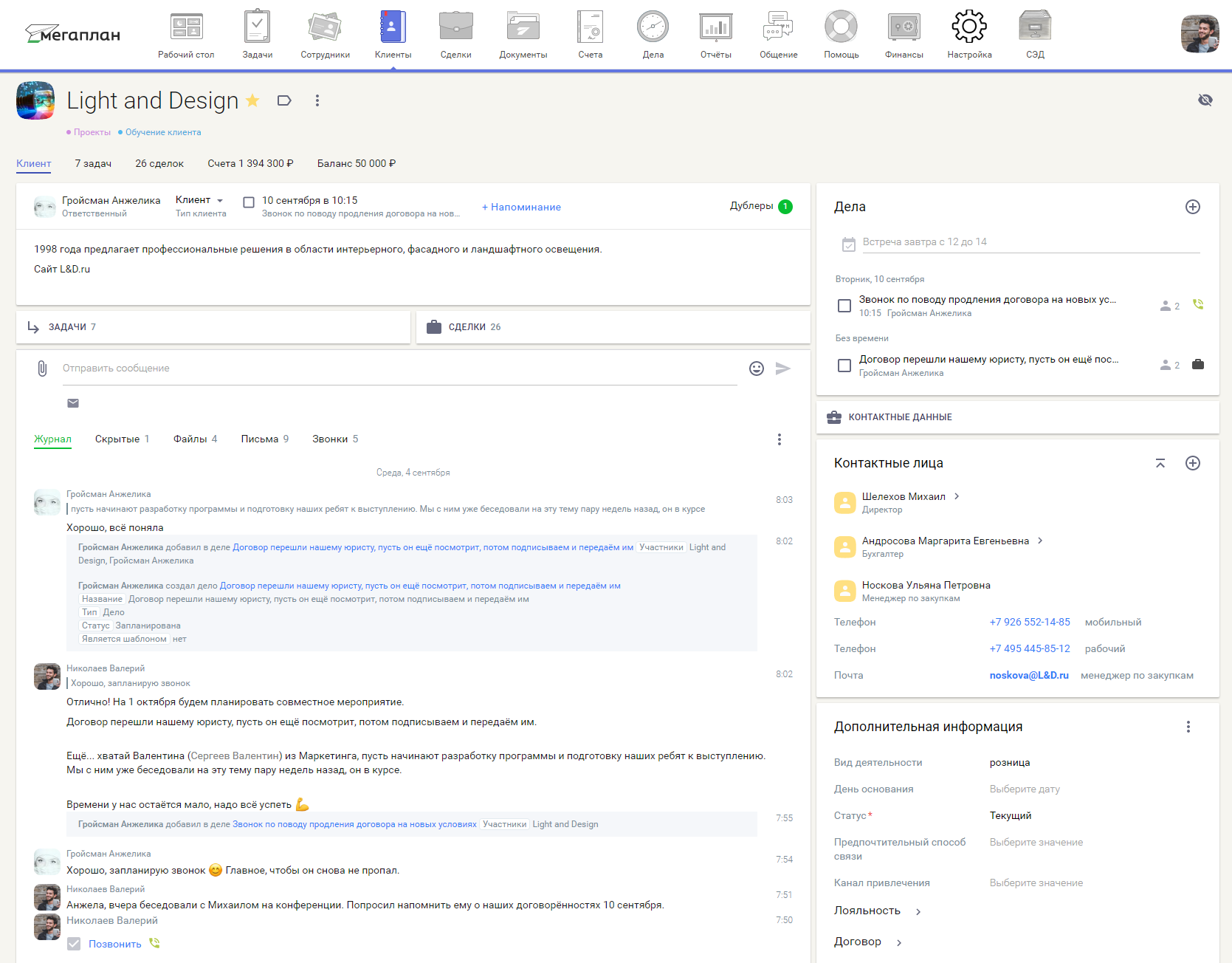The height and width of the screenshot is (963, 1232).
Task: Open the Рабочий стол section
Action: pyautogui.click(x=186, y=35)
